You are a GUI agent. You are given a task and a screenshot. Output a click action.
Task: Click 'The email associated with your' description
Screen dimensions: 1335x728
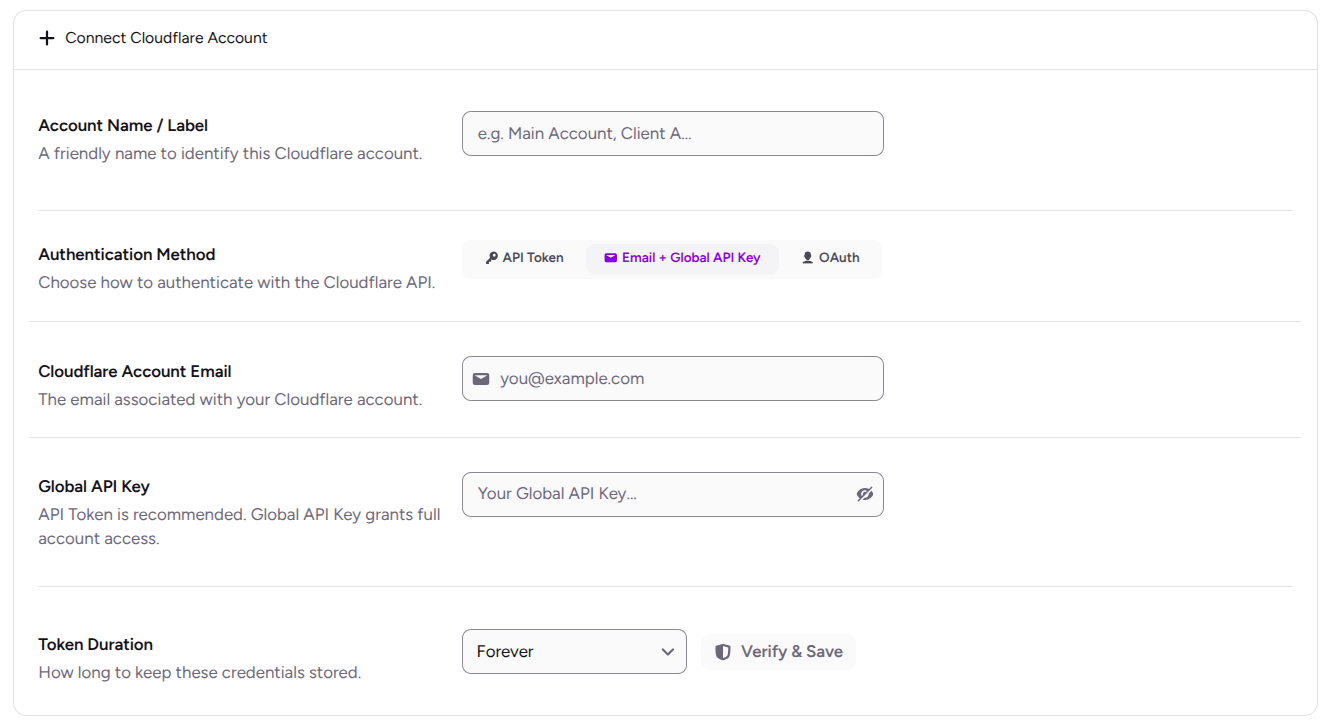tap(230, 400)
